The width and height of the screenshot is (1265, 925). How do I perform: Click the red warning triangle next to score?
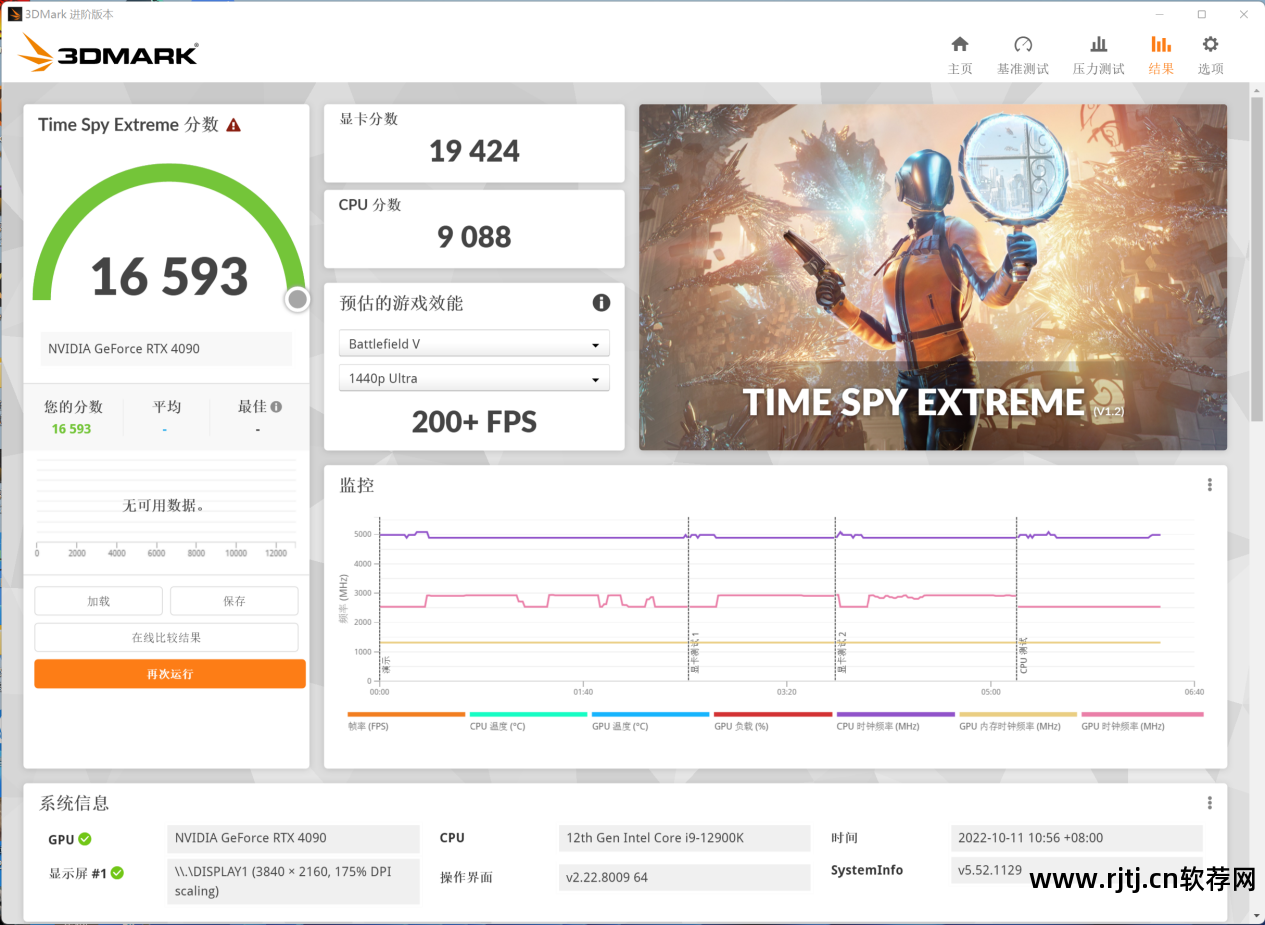233,125
